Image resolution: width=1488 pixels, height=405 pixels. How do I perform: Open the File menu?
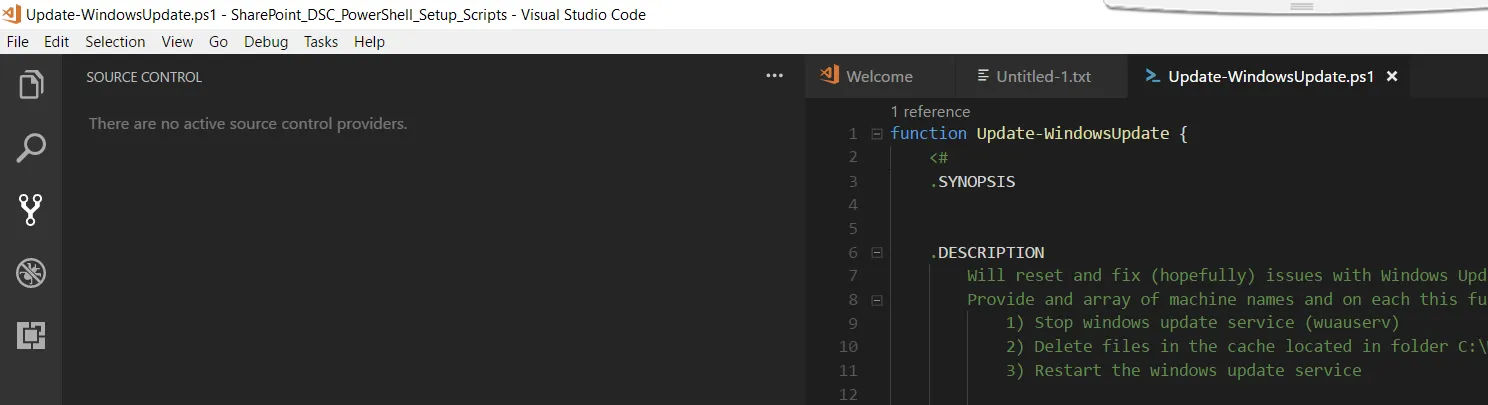(x=18, y=42)
